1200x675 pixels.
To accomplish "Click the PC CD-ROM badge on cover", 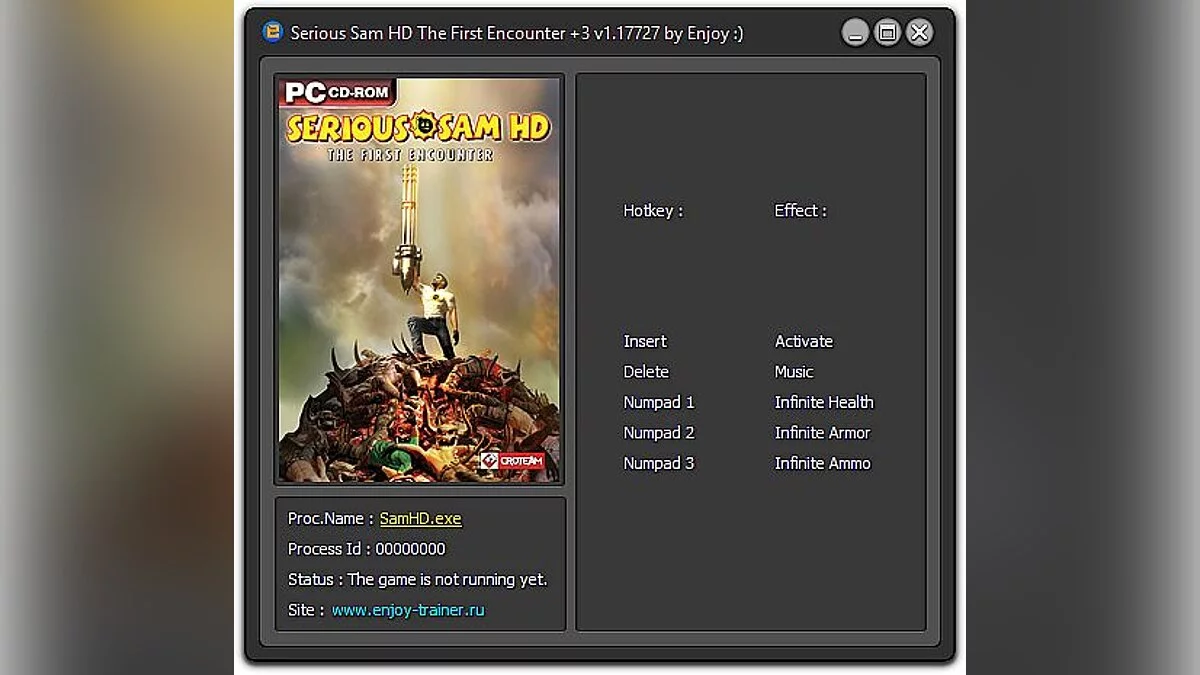I will [x=338, y=93].
